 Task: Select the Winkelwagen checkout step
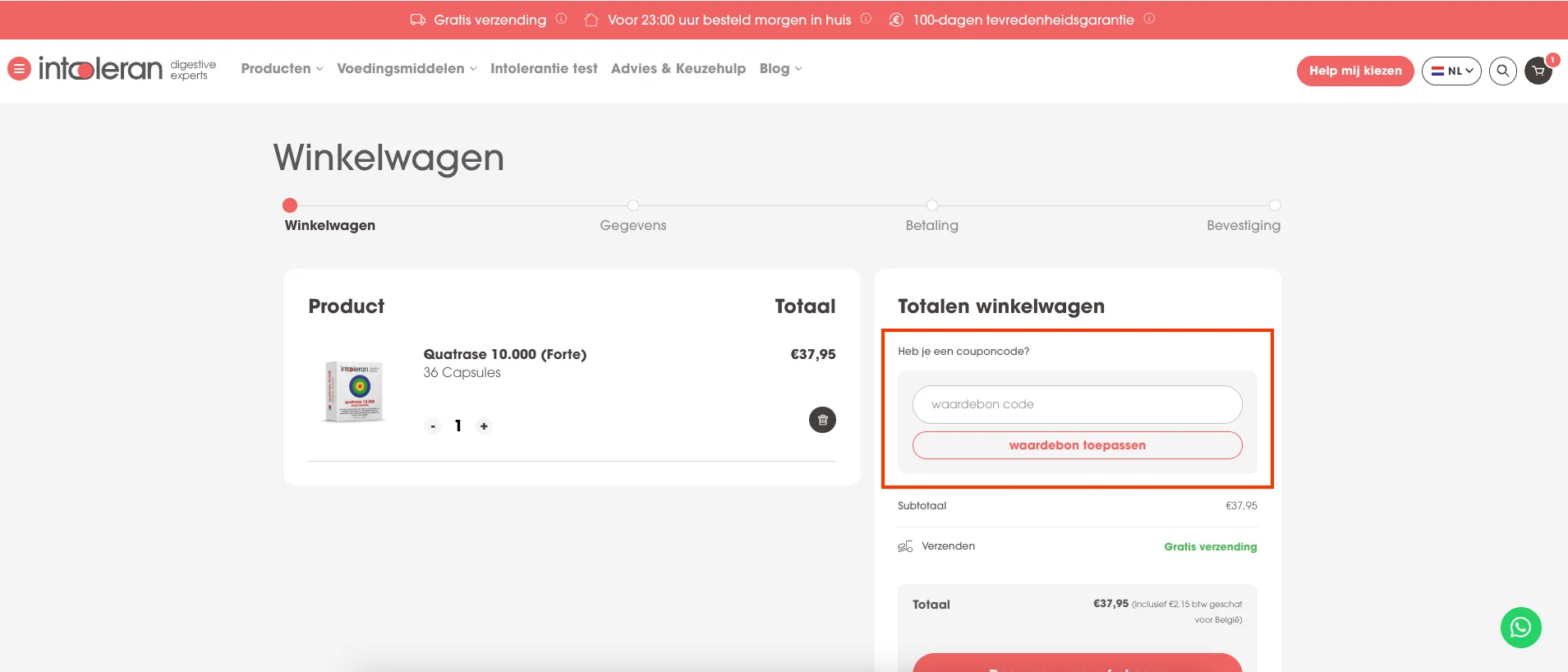(330, 225)
